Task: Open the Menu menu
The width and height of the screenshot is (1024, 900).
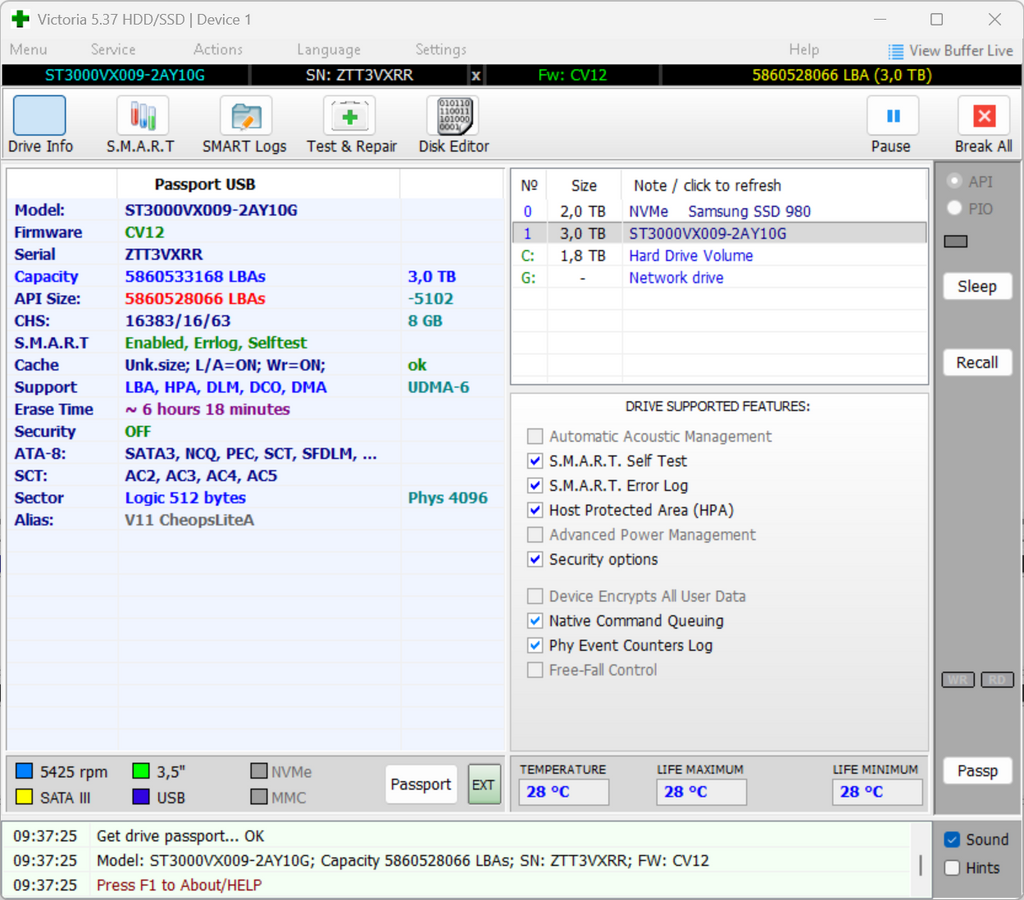Action: coord(28,50)
